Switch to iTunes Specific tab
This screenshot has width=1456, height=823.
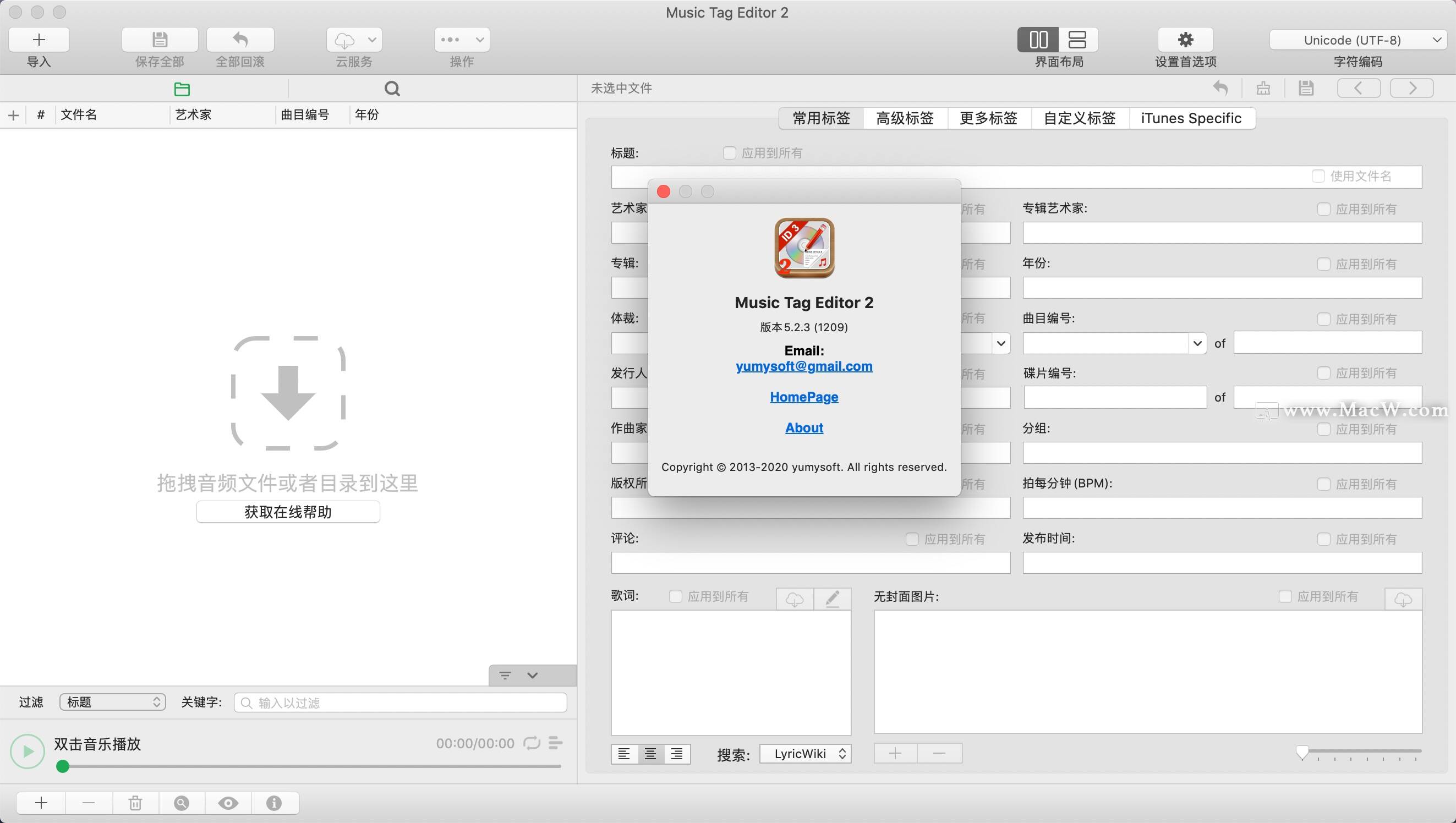[1191, 118]
